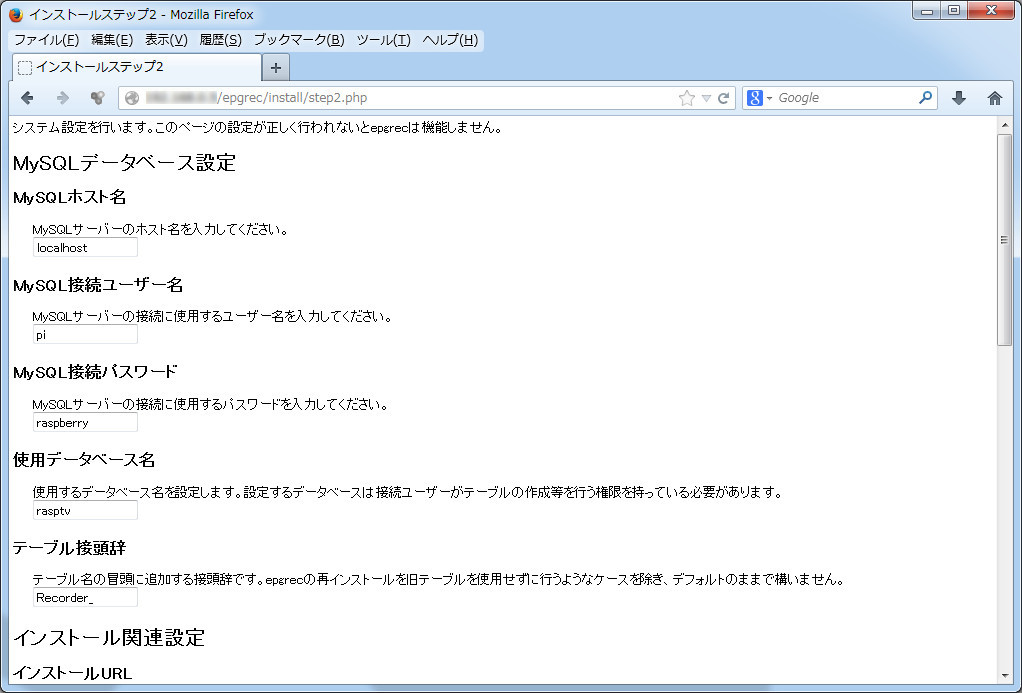Close the Firefox window
1022x693 pixels.
991,10
